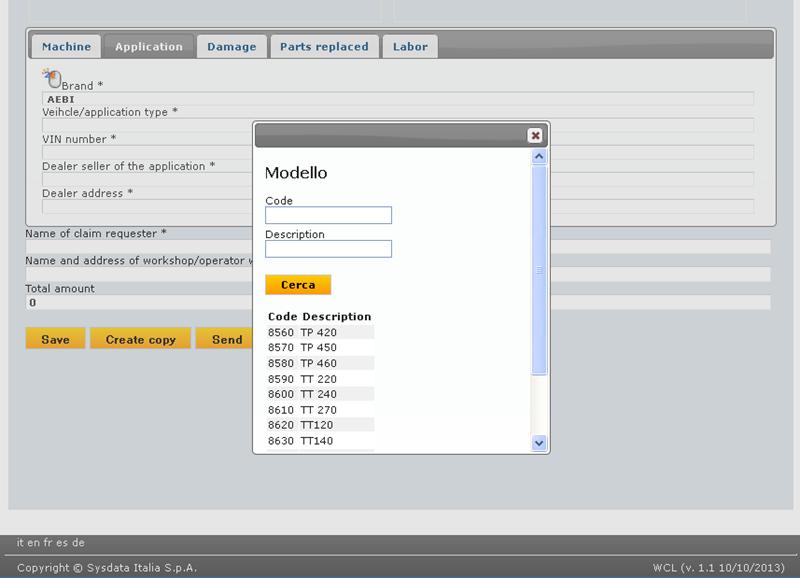Click the Create copy button
Screen dimensions: 800x578
[x=140, y=339]
